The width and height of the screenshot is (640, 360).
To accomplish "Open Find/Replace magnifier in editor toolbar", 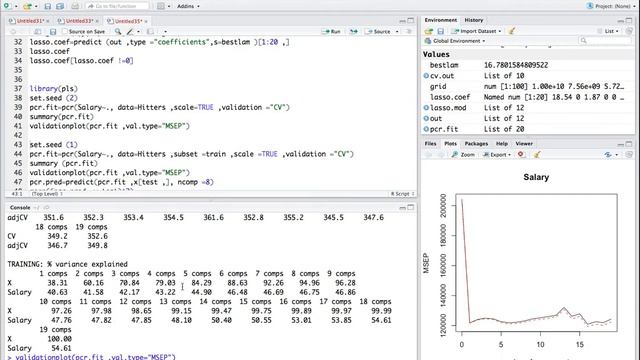I will 118,31.
